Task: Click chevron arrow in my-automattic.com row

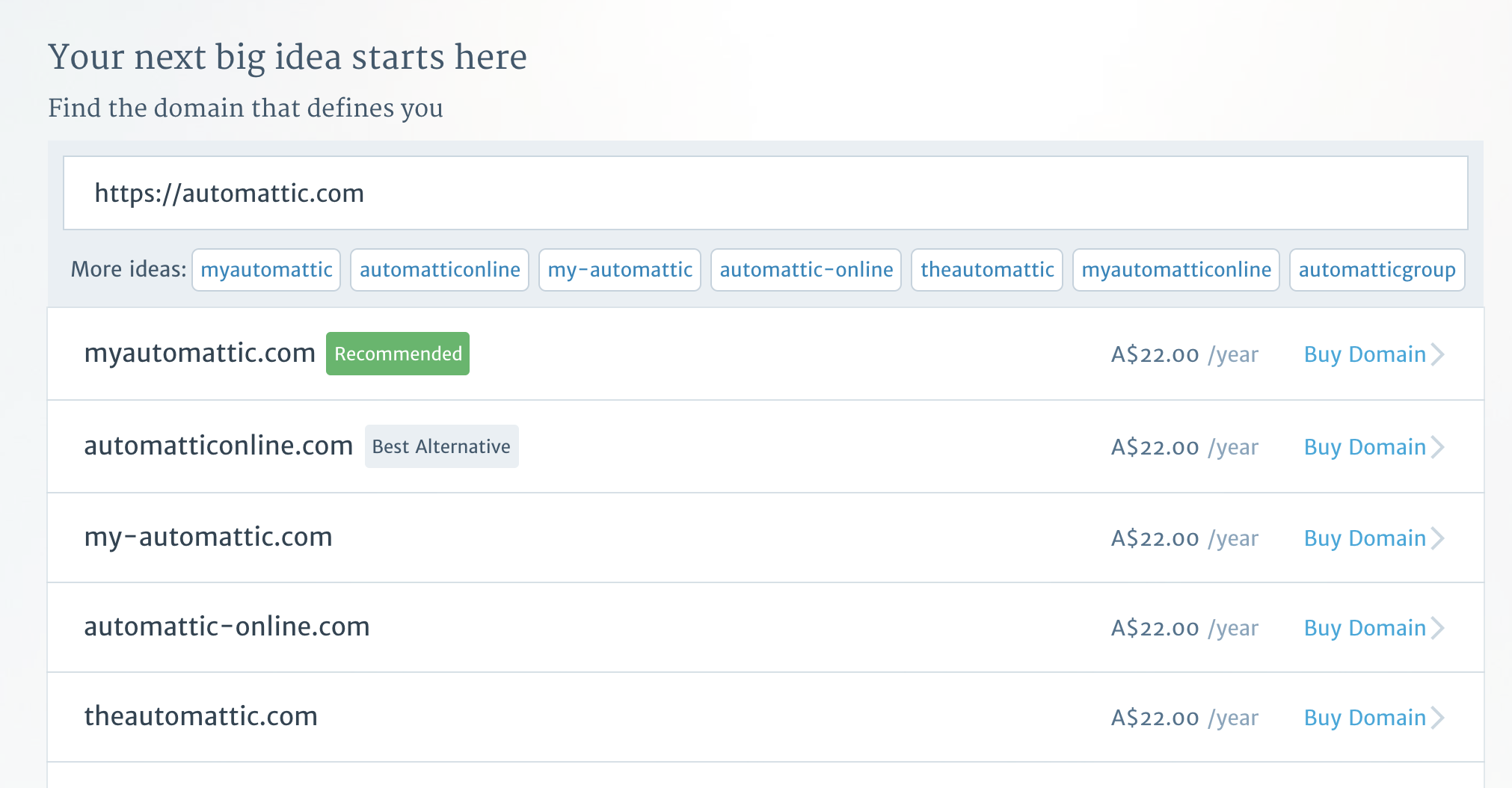Action: 1437,538
